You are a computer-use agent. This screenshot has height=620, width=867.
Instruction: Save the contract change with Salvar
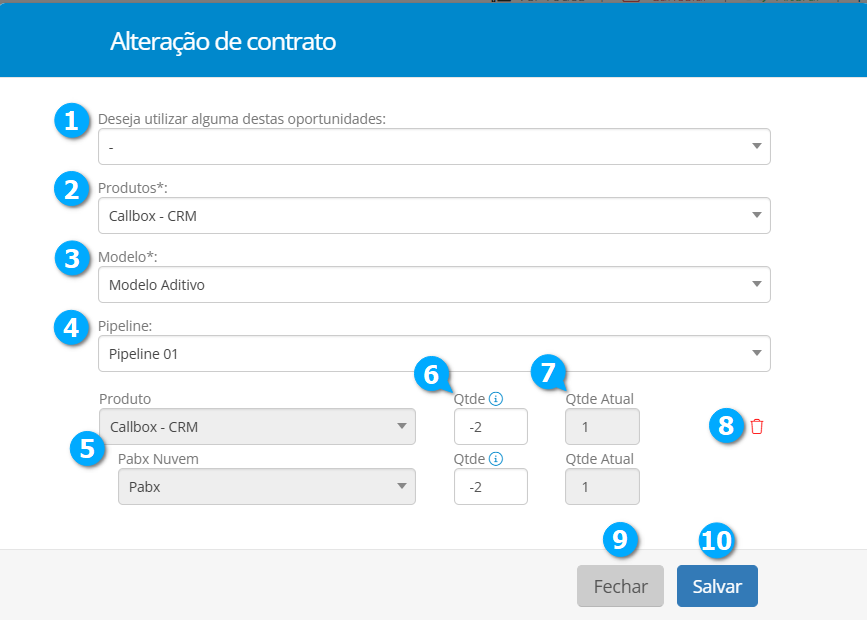717,587
